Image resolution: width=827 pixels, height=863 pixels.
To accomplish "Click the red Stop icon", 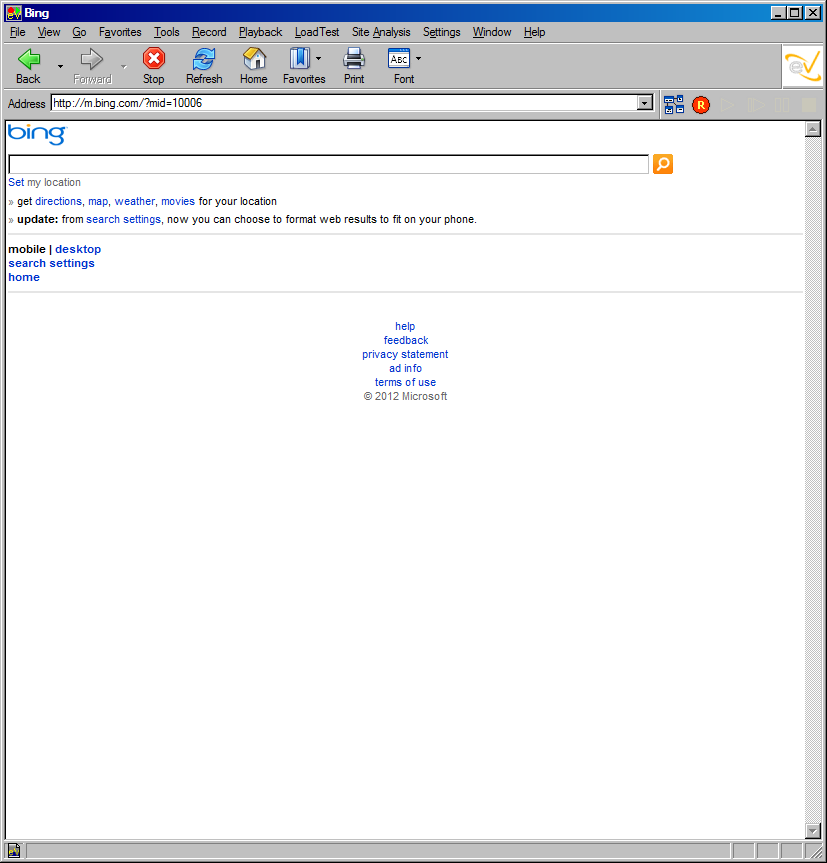I will (x=154, y=58).
